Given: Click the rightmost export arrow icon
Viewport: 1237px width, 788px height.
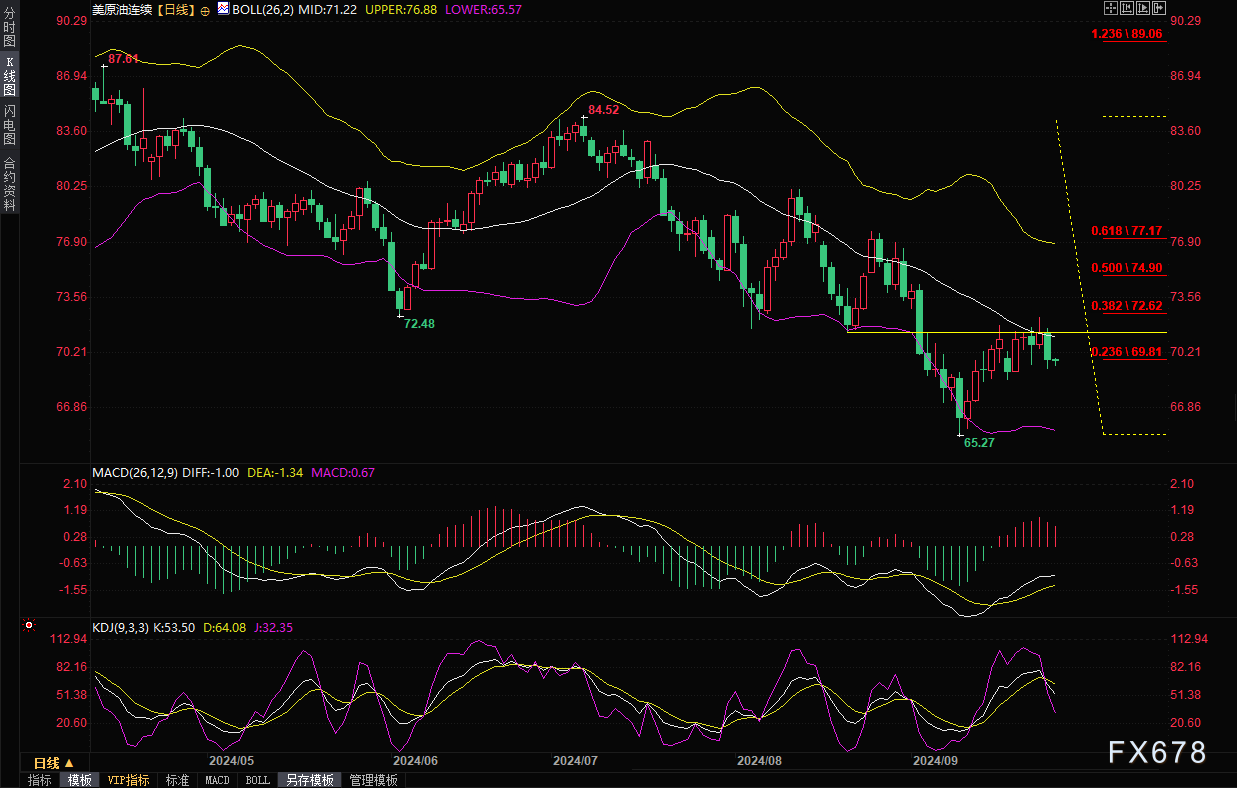Looking at the screenshot, I should [1159, 8].
